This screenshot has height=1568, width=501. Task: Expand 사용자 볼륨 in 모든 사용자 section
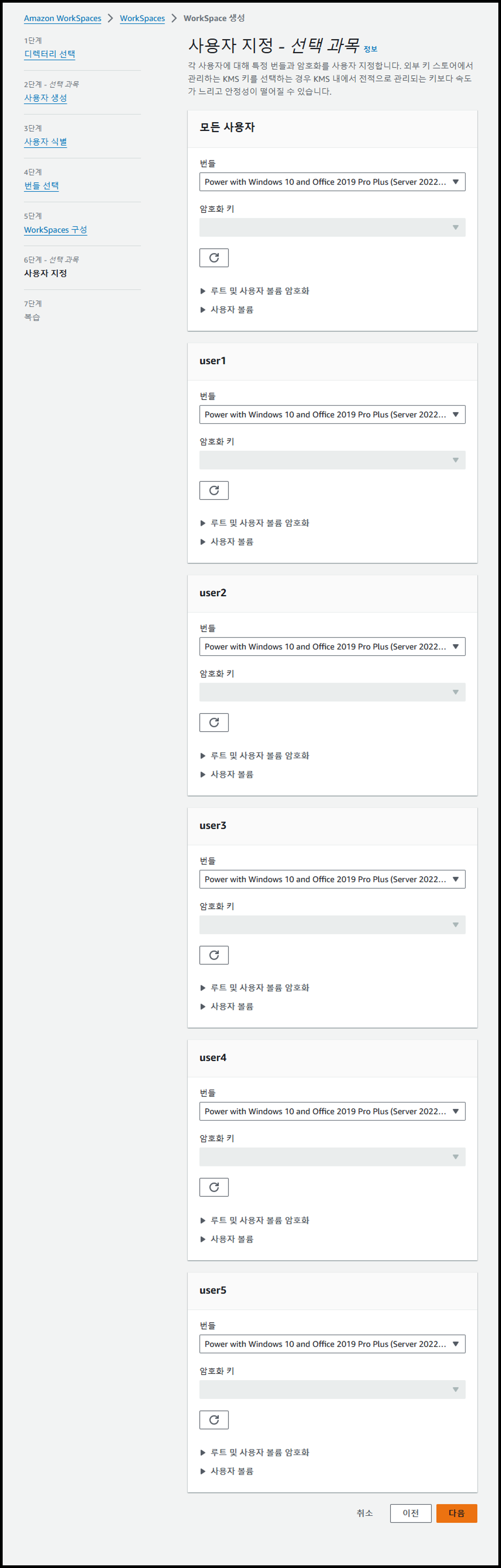227,309
